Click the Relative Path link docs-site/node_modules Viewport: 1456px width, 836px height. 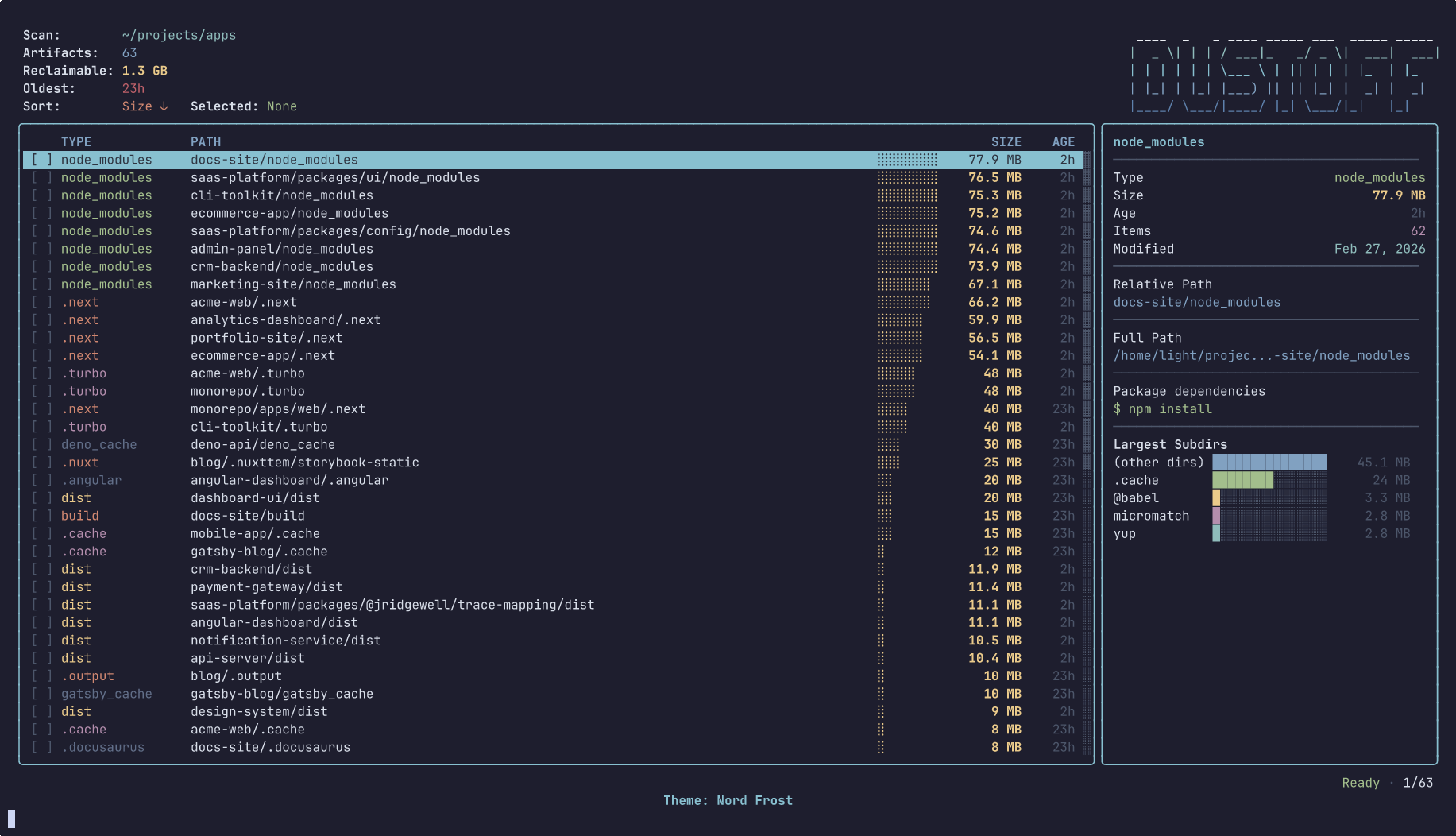coord(1197,302)
